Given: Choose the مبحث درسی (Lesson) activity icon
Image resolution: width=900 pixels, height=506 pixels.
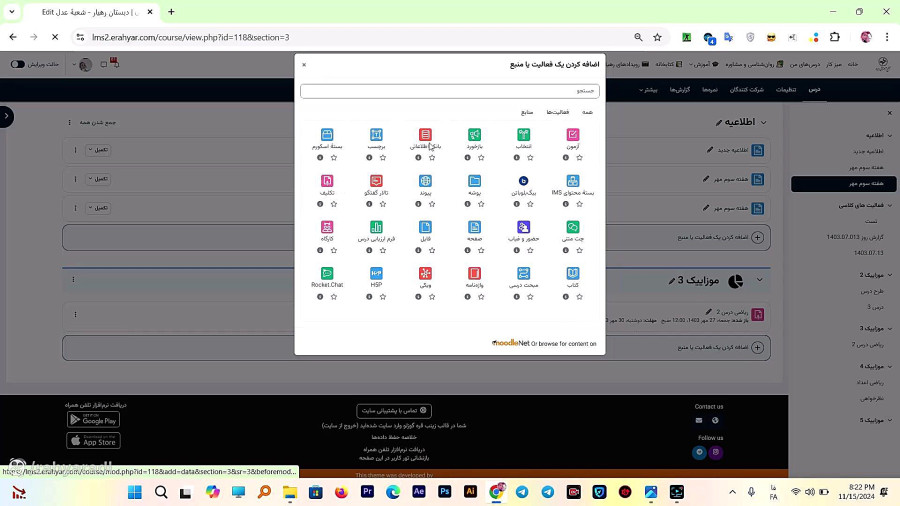Looking at the screenshot, I should click(x=523, y=274).
